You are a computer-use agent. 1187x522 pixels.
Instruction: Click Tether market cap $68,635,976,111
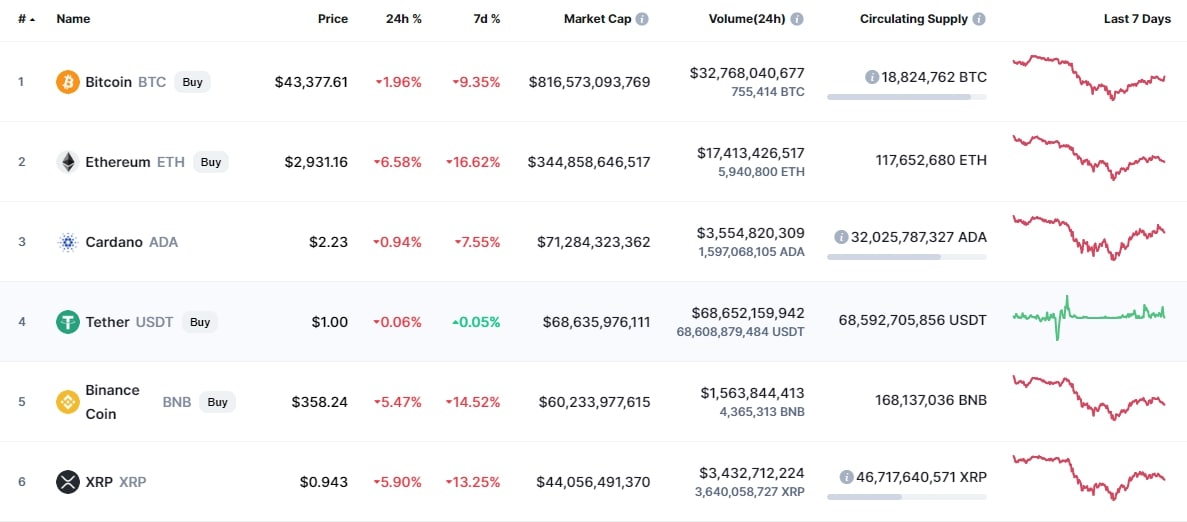pos(597,322)
